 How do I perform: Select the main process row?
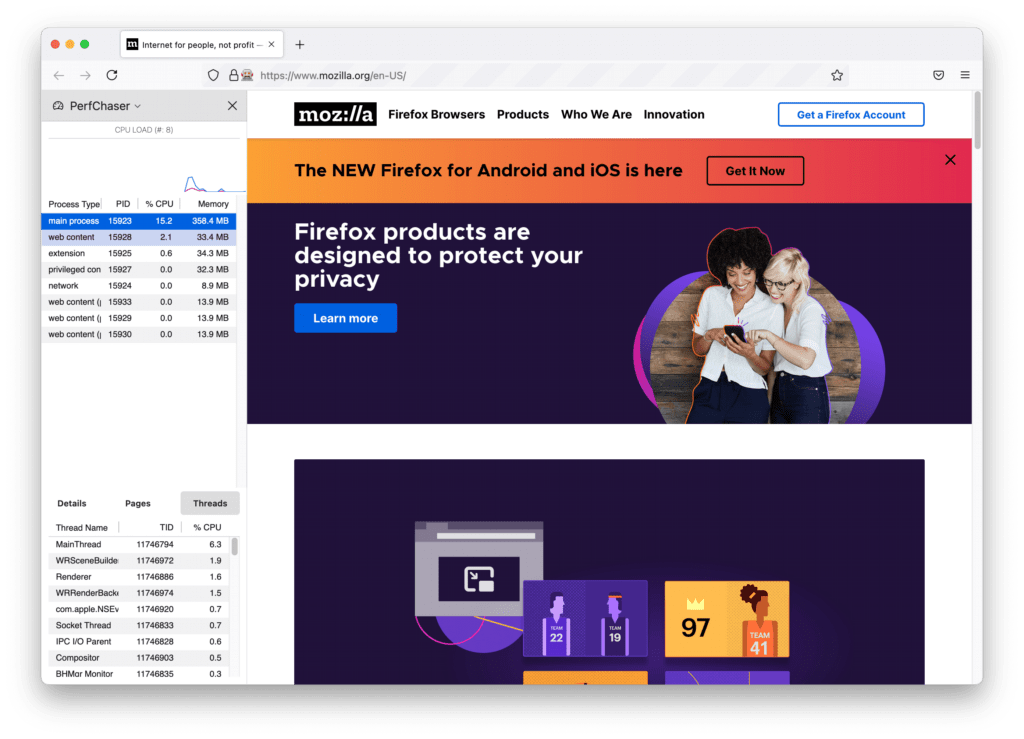(138, 221)
